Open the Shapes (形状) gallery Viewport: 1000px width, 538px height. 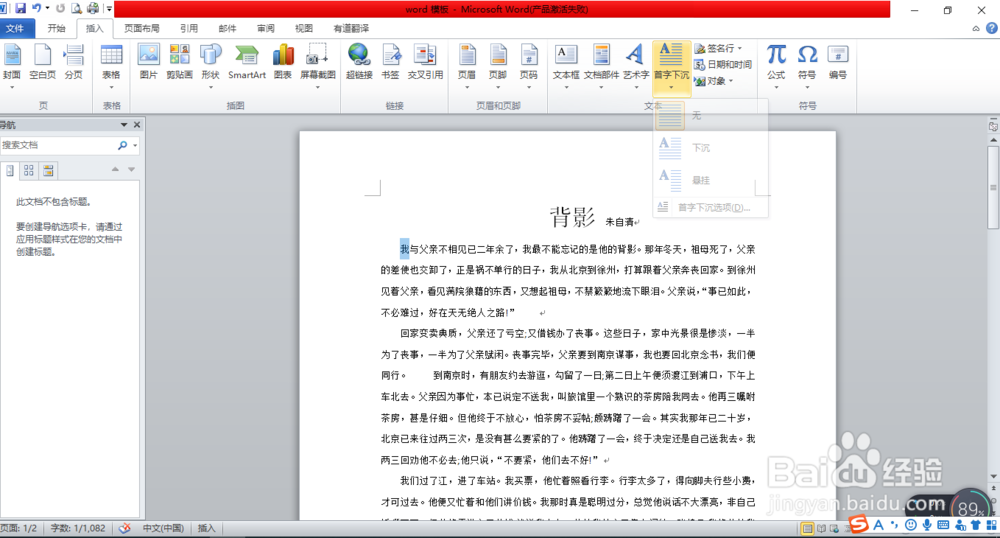coord(210,64)
